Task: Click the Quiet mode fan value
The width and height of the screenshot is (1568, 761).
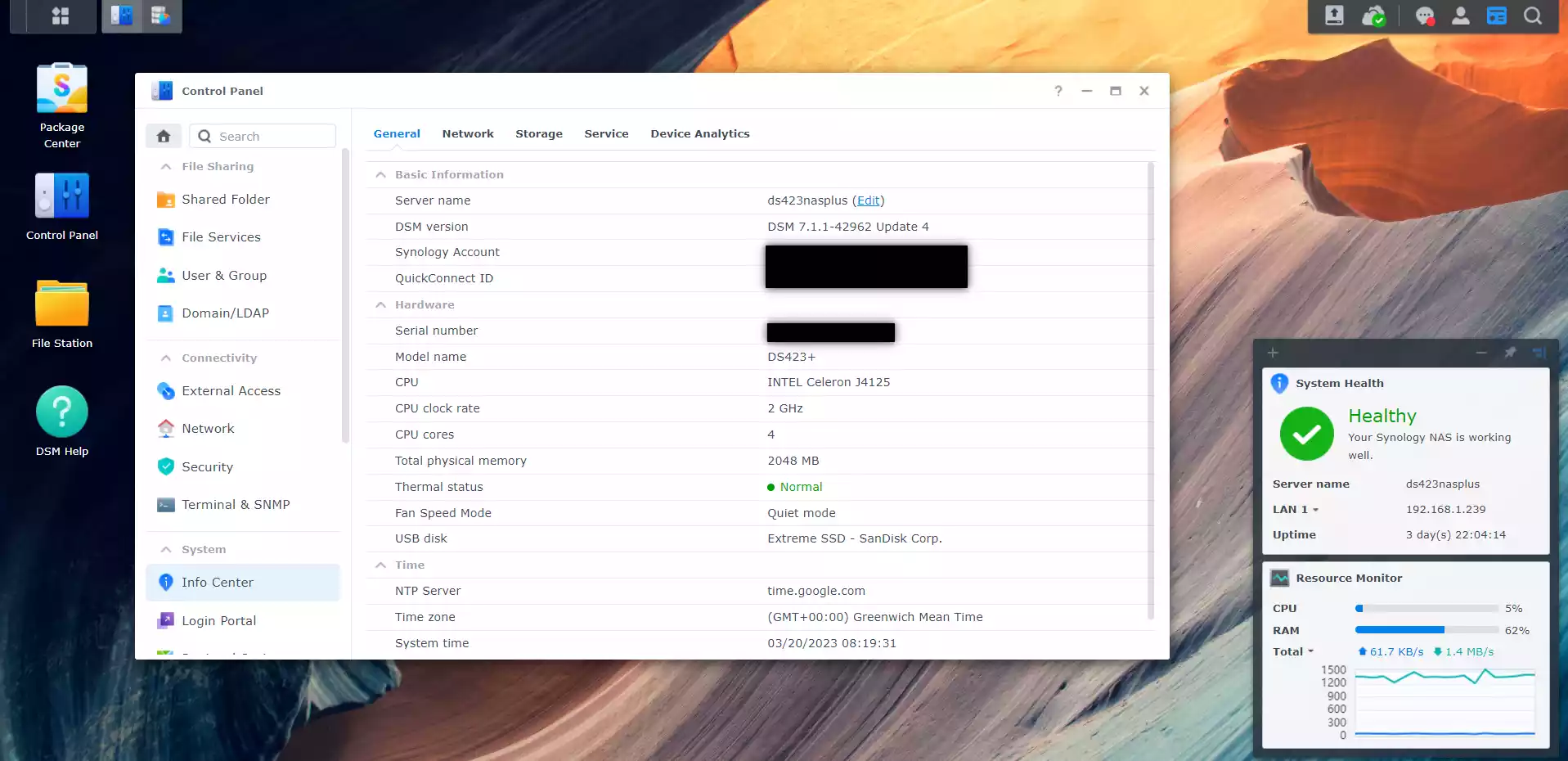Action: click(802, 513)
